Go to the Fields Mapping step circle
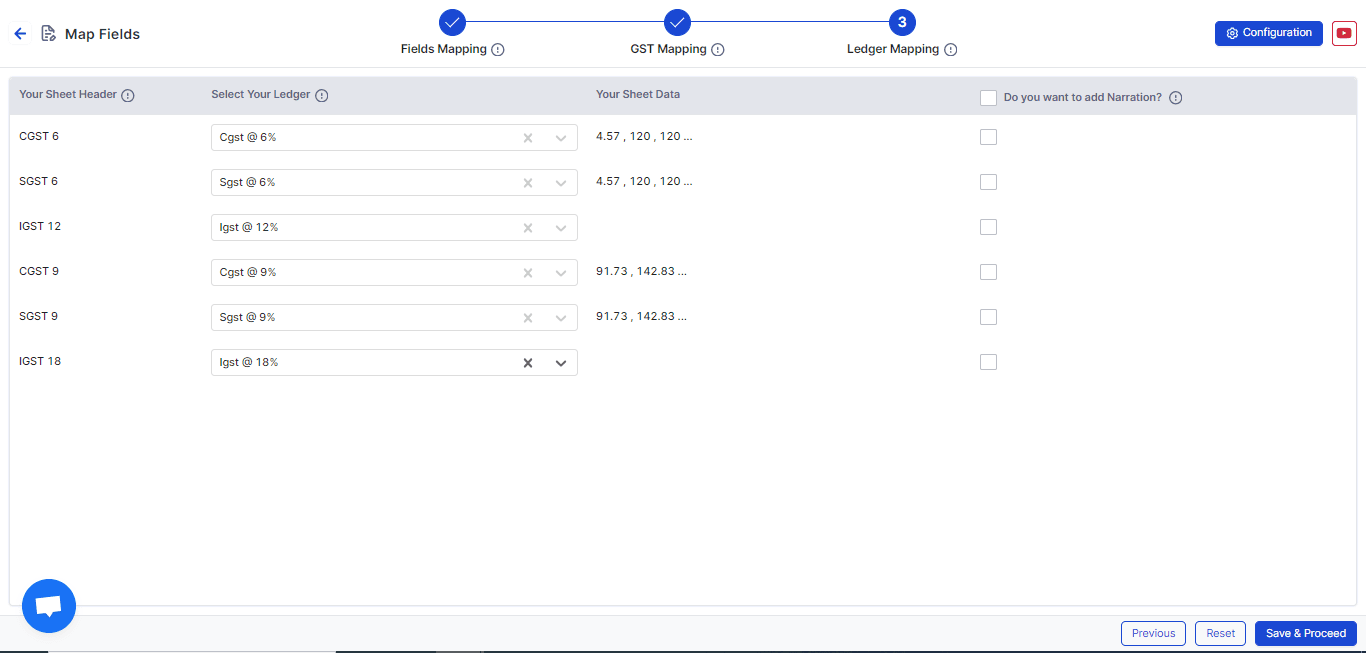The image size is (1366, 653). tap(452, 22)
